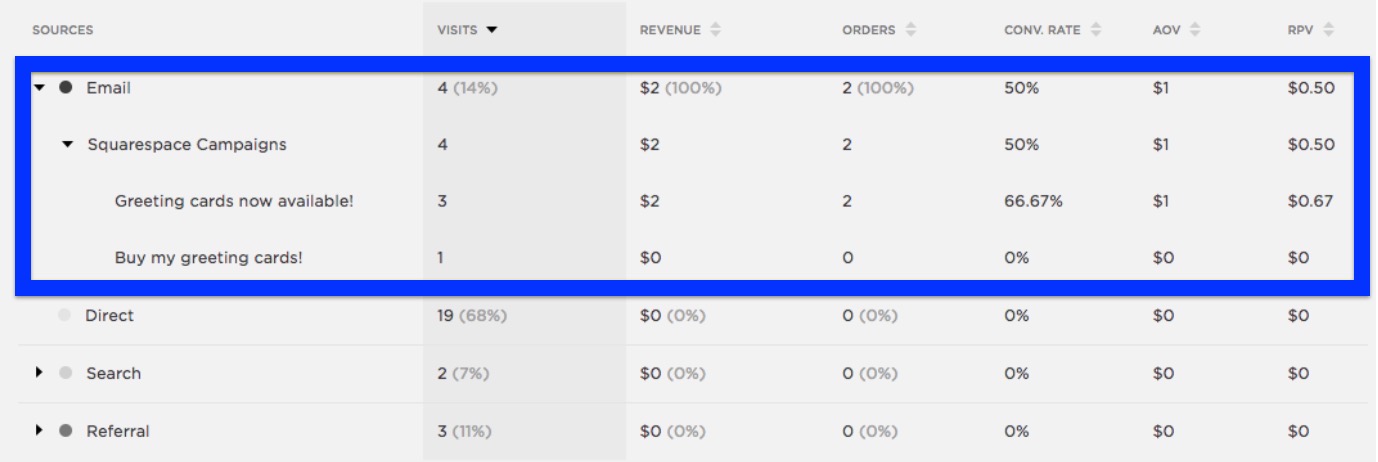
Task: Sort by RPV column arrows
Action: (1328, 30)
